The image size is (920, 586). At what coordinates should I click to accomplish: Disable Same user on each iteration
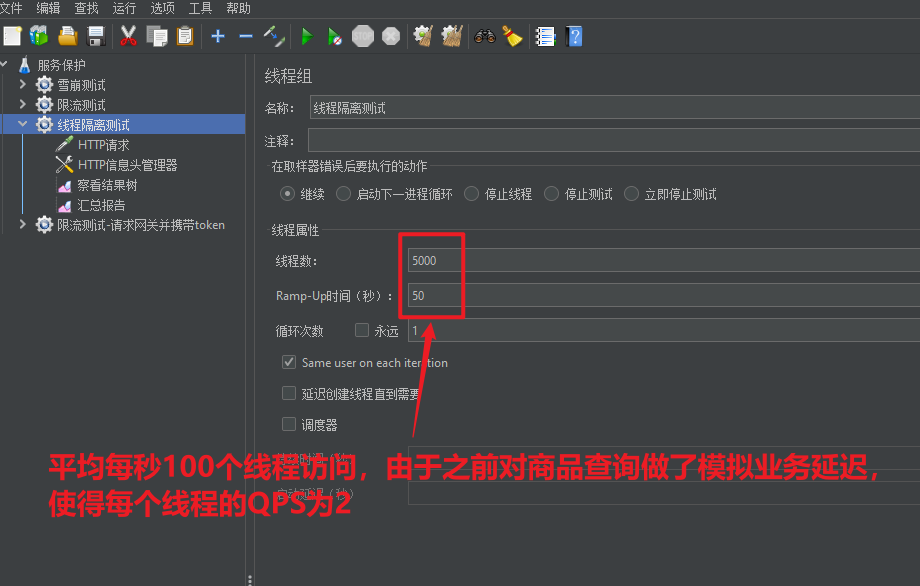pyautogui.click(x=289, y=362)
